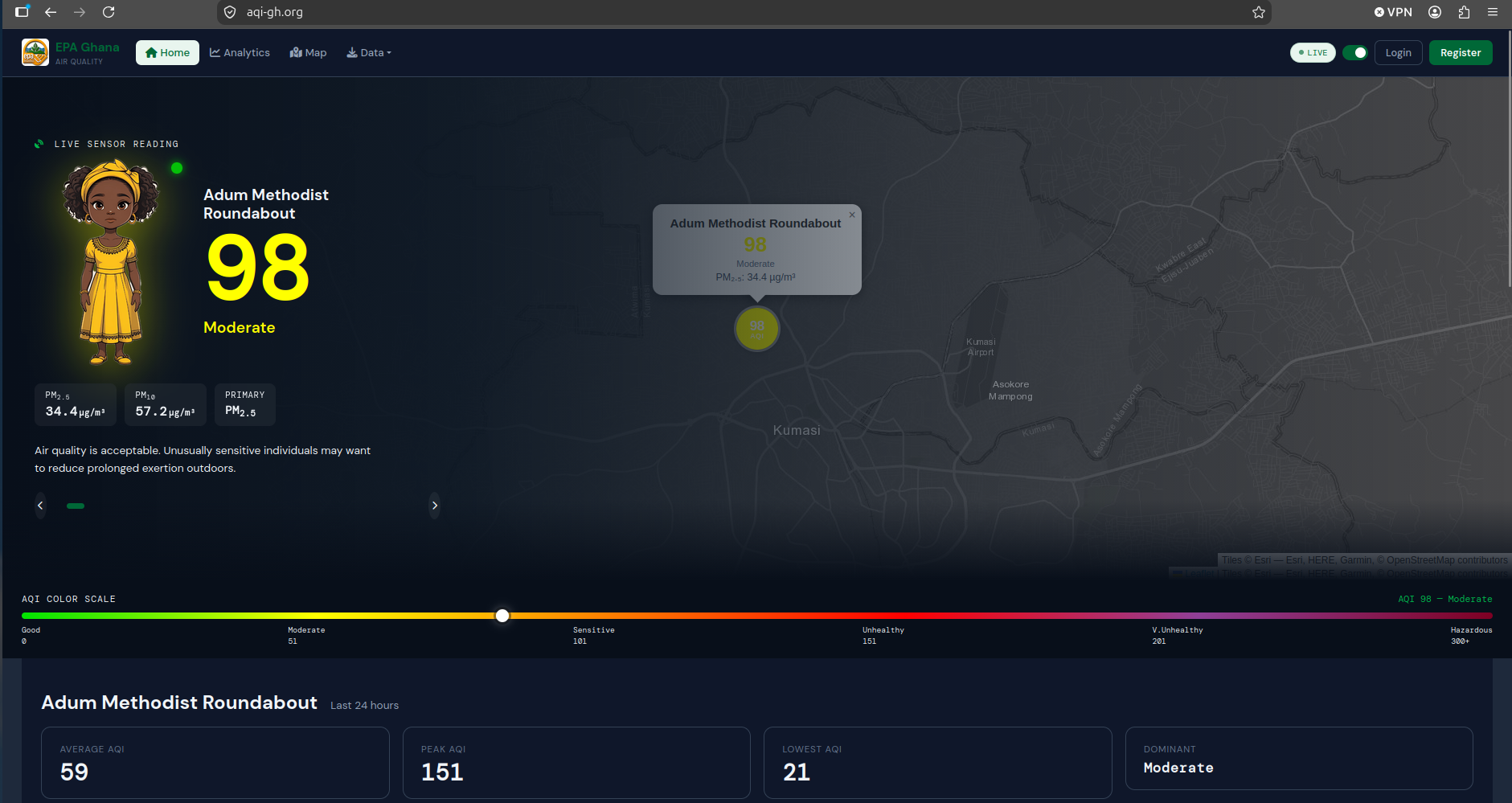Click the aqi-gh.org address bar
The image size is (1512, 803).
[744, 12]
